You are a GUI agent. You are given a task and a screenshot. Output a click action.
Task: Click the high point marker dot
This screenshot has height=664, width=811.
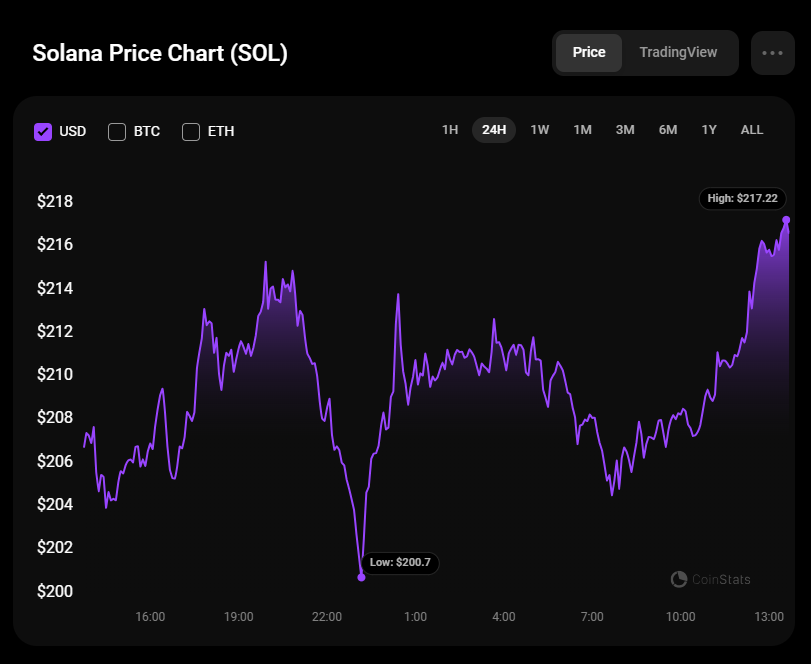pyautogui.click(x=786, y=219)
